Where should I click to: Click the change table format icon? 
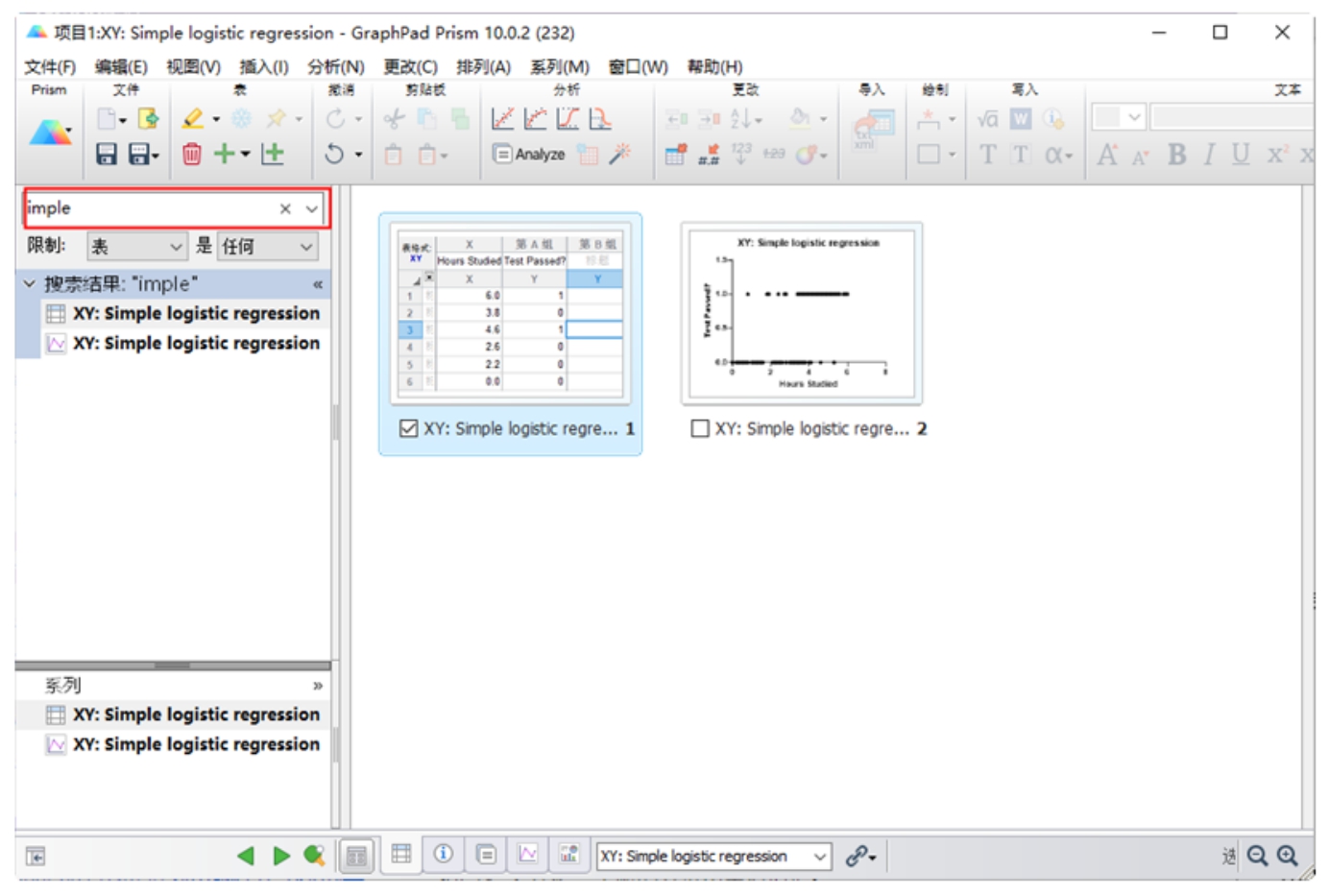pyautogui.click(x=675, y=154)
